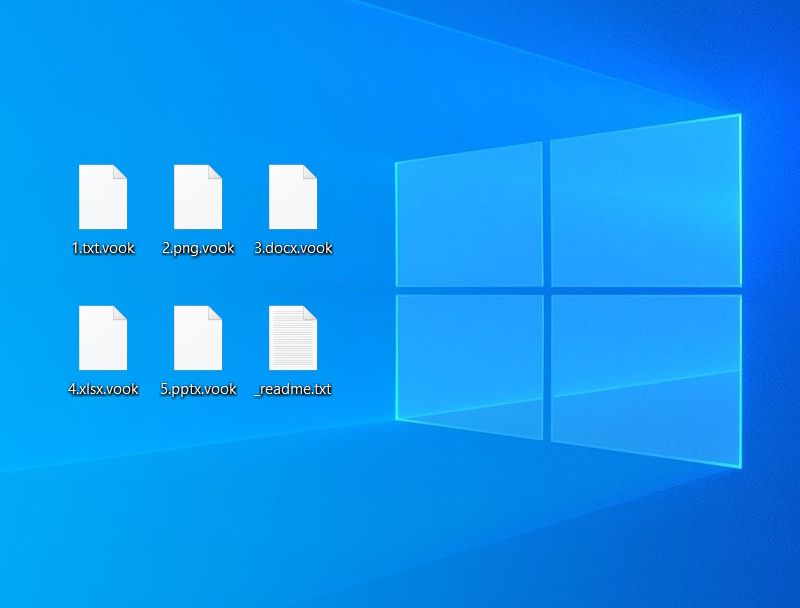Image resolution: width=800 pixels, height=608 pixels.
Task: Select the 1.txt.vook file icon
Action: click(x=103, y=197)
